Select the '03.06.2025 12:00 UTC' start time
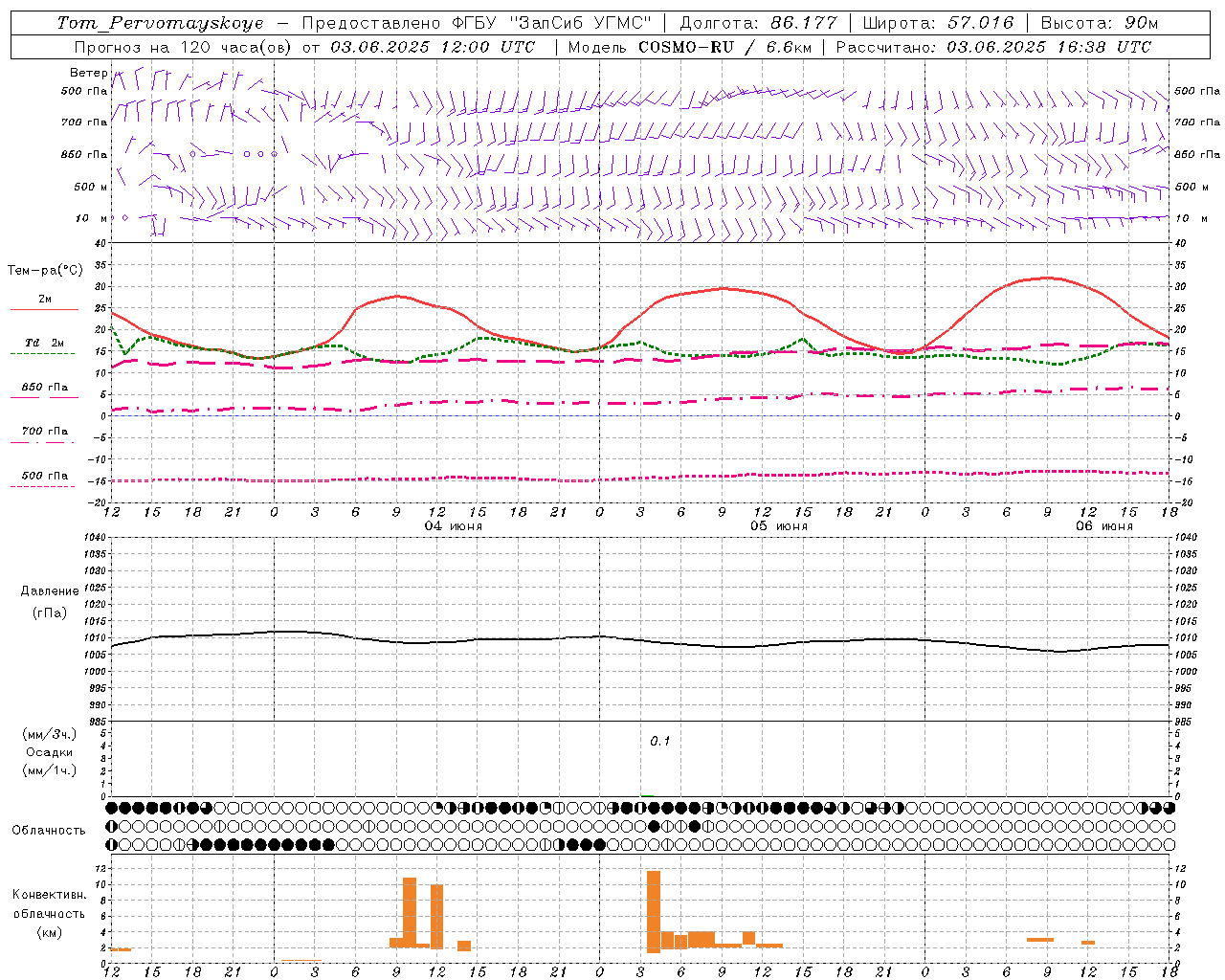This screenshot has height=980, width=1225. pos(433,47)
